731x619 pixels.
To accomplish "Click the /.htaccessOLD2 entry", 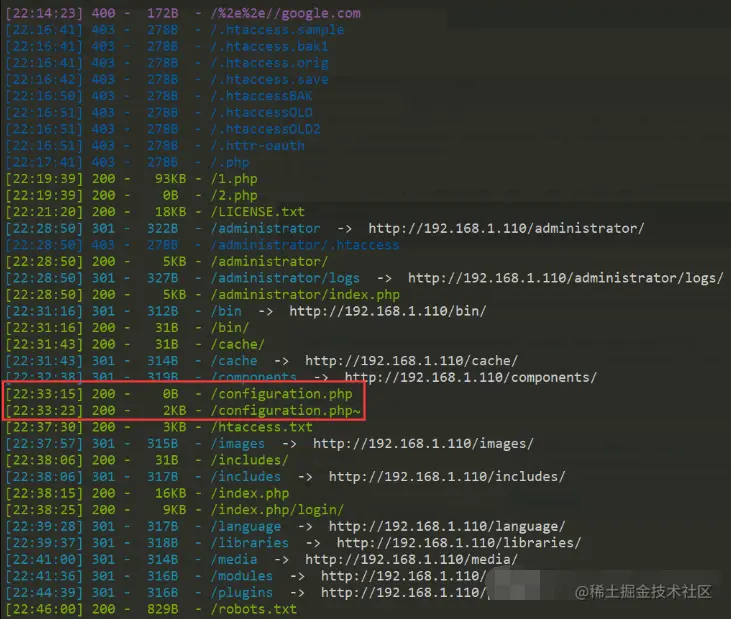I will click(x=265, y=129).
